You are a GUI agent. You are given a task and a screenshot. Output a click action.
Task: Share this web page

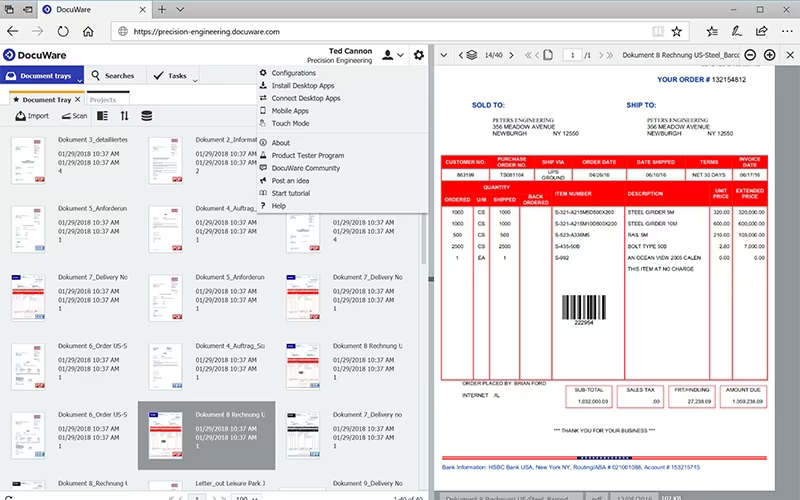pos(761,32)
